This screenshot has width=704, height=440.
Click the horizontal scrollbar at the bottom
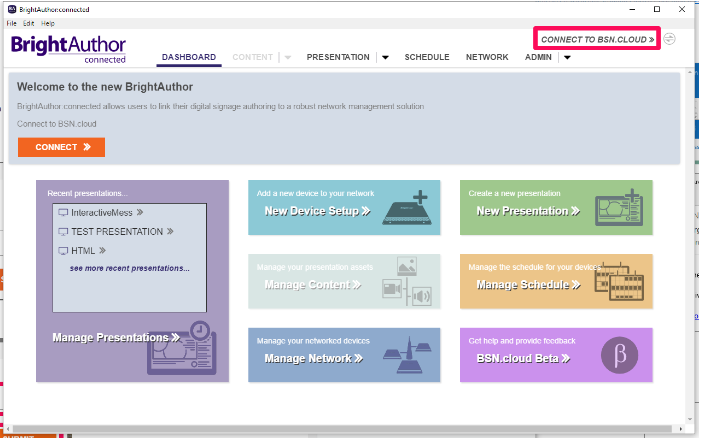(341, 429)
